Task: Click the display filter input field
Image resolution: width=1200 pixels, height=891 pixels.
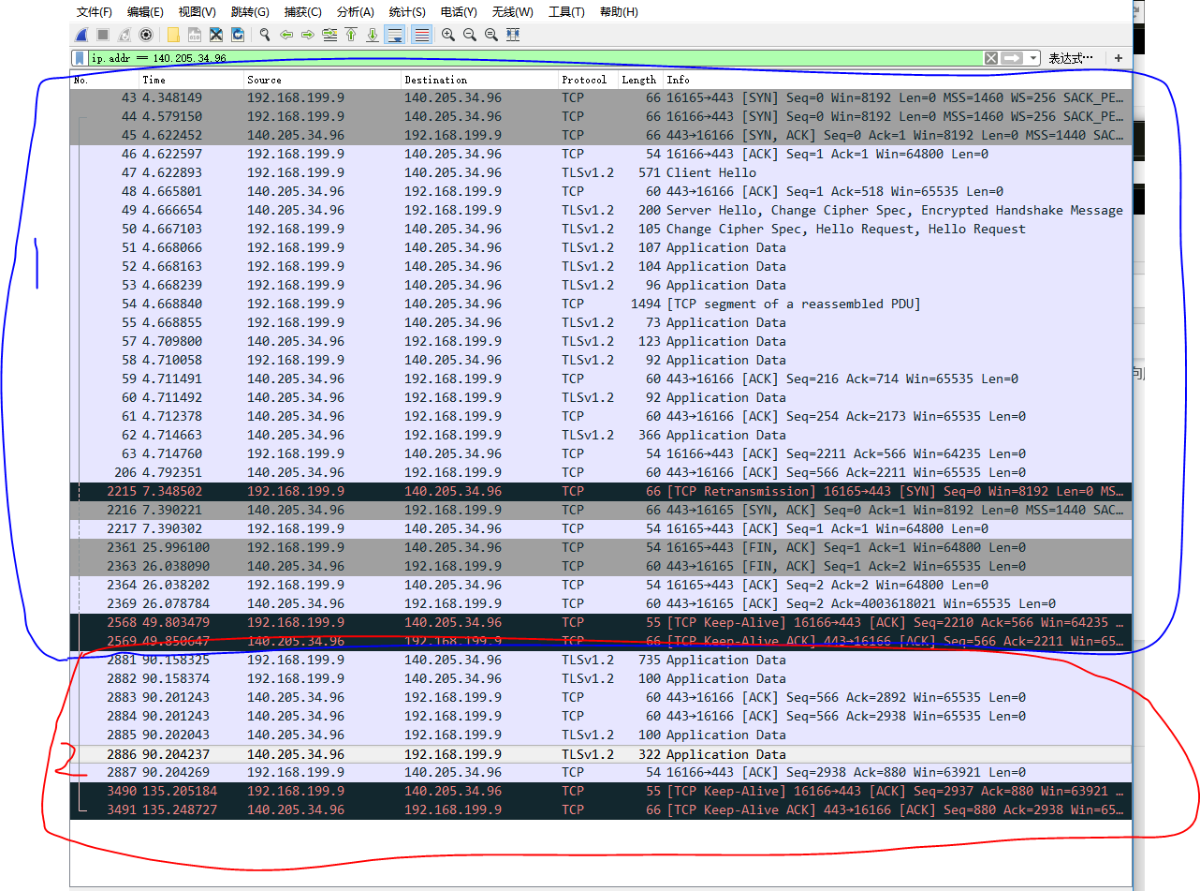Action: pos(535,59)
